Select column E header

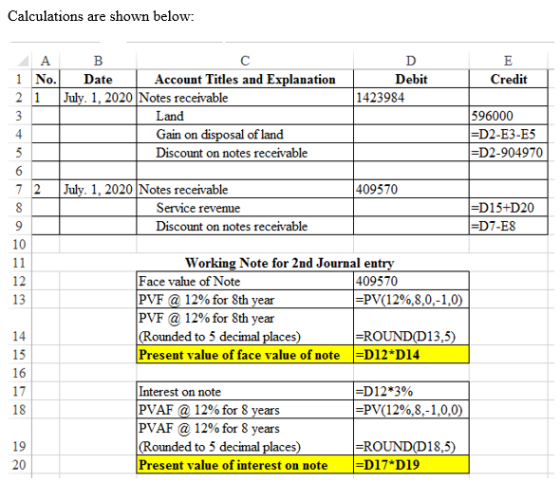(x=508, y=61)
